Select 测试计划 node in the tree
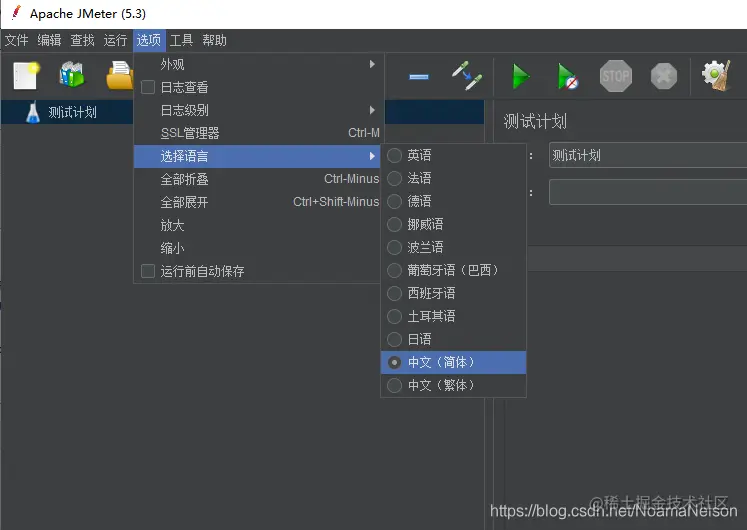The height and width of the screenshot is (530, 747). click(x=72, y=112)
